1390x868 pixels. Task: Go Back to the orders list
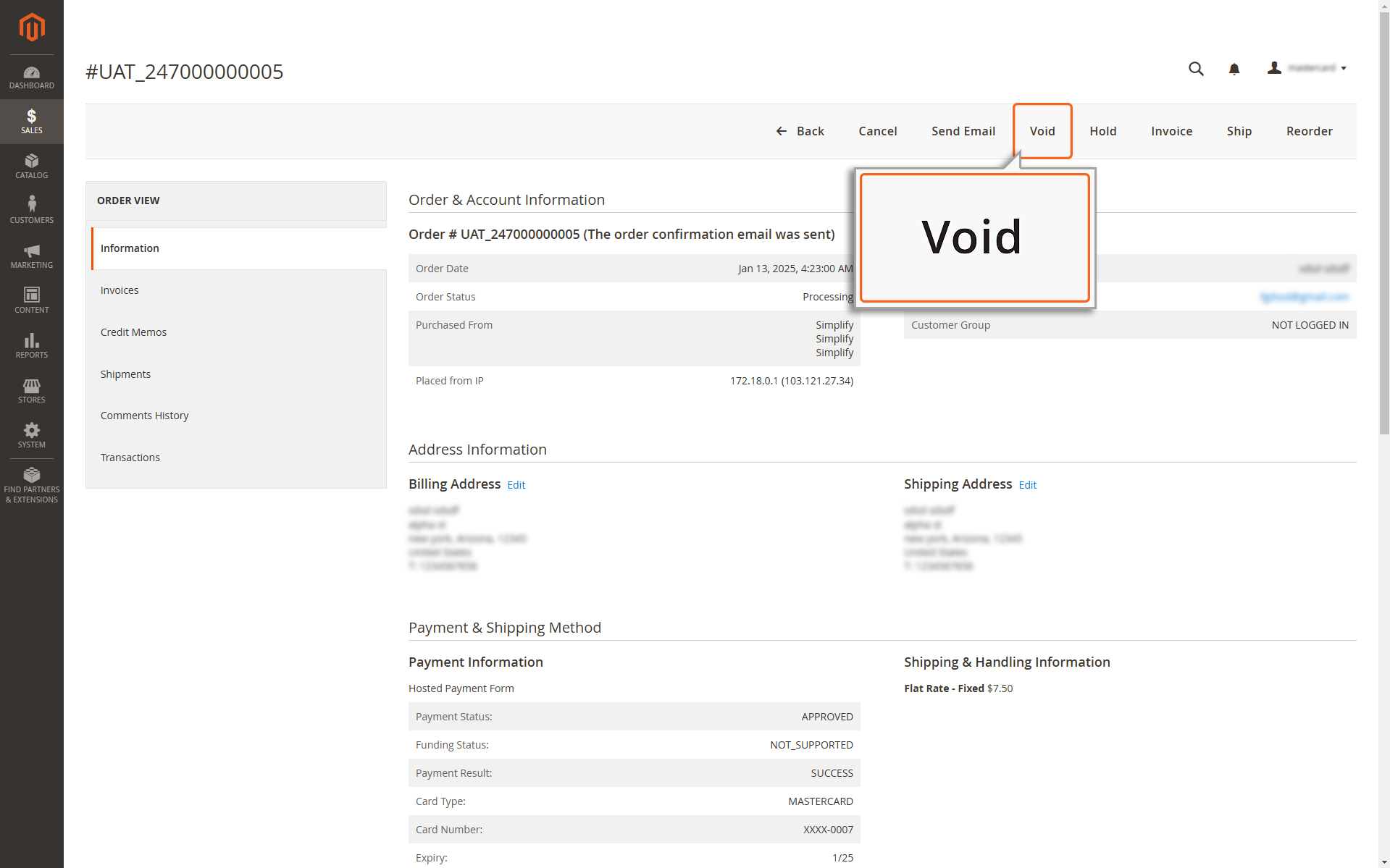click(x=800, y=131)
